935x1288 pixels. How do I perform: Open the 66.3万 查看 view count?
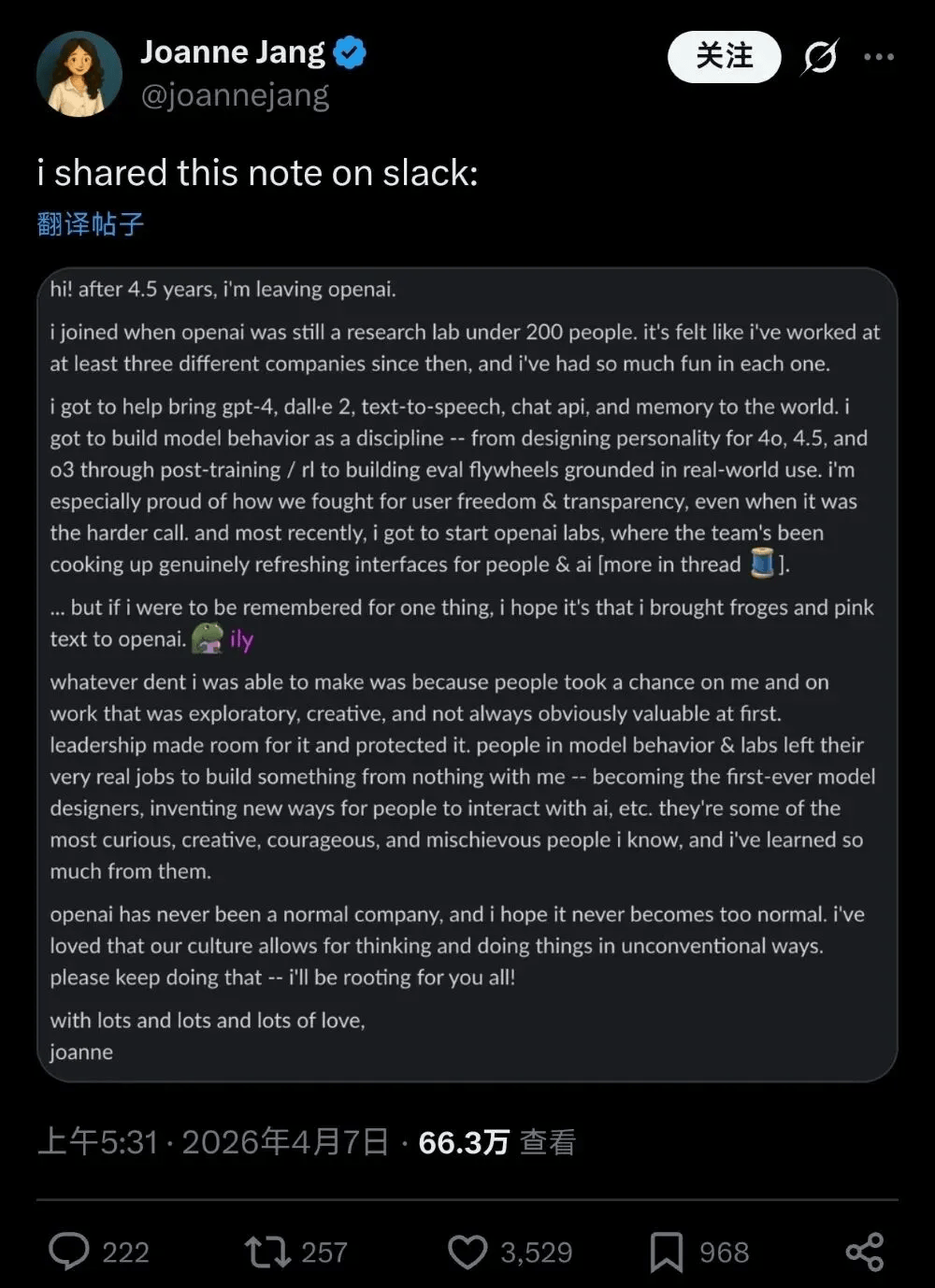pyautogui.click(x=496, y=1142)
